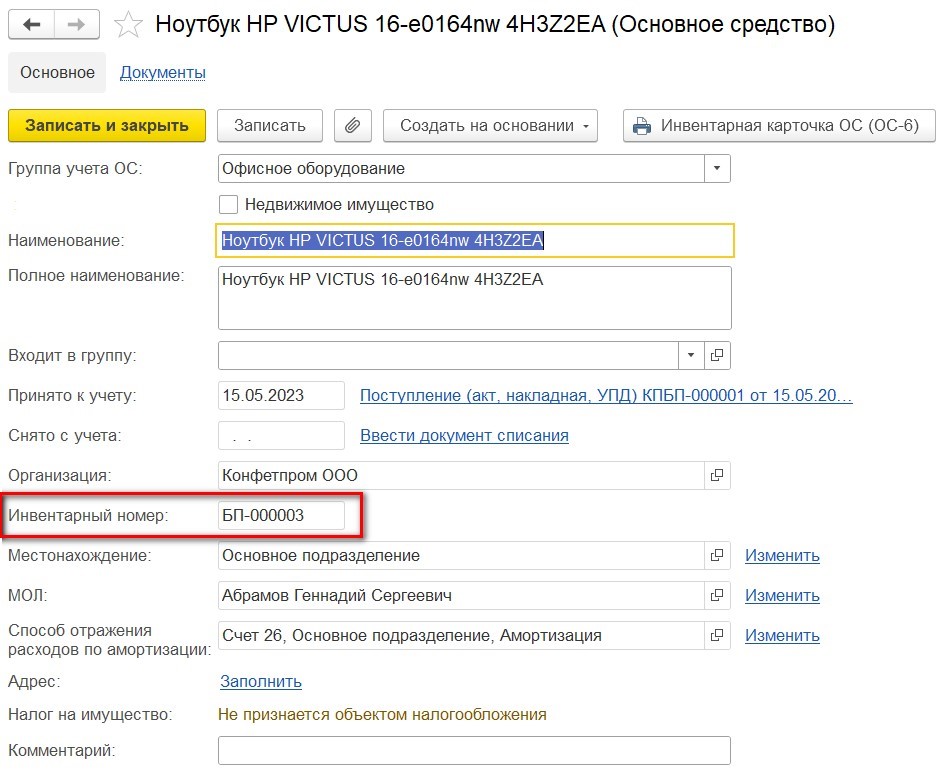946x772 pixels.
Task: Open attached files via paperclip icon
Action: pyautogui.click(x=353, y=125)
